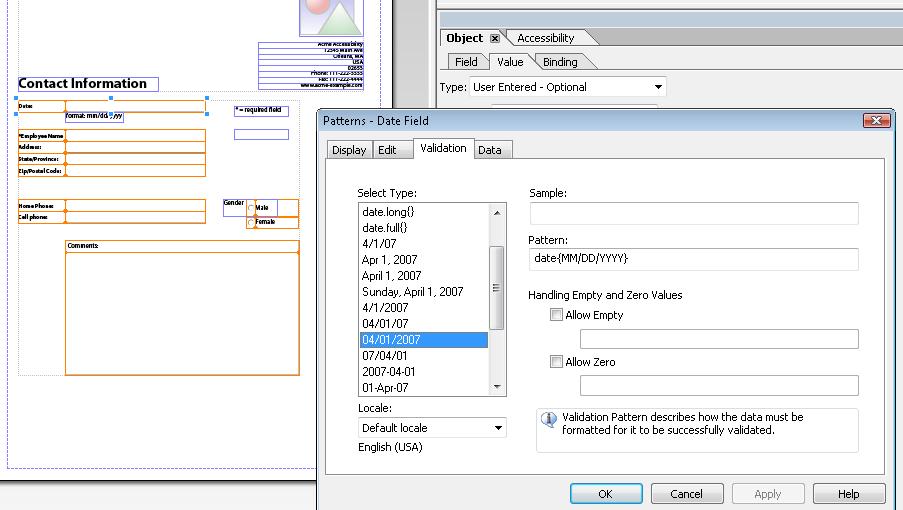This screenshot has width=903, height=510.
Task: Enable the Allow Zero checkbox
Action: pyautogui.click(x=556, y=362)
